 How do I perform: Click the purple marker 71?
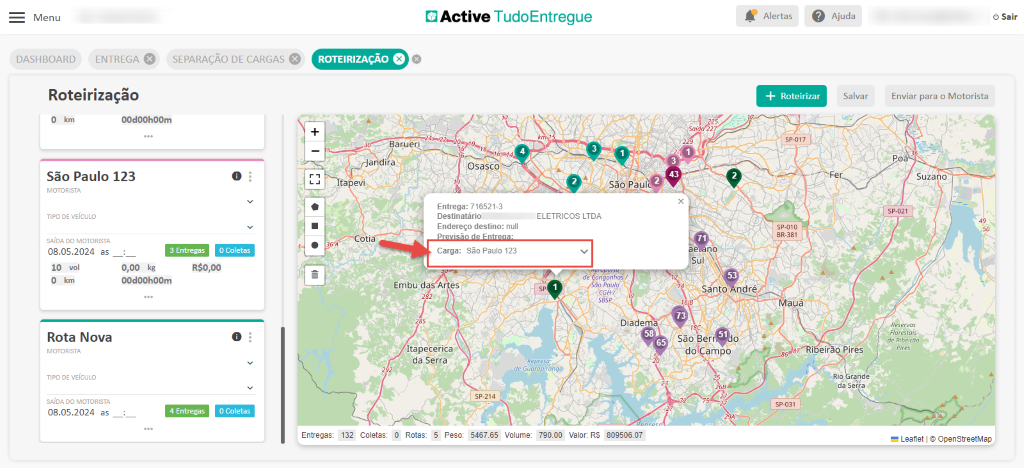[701, 239]
